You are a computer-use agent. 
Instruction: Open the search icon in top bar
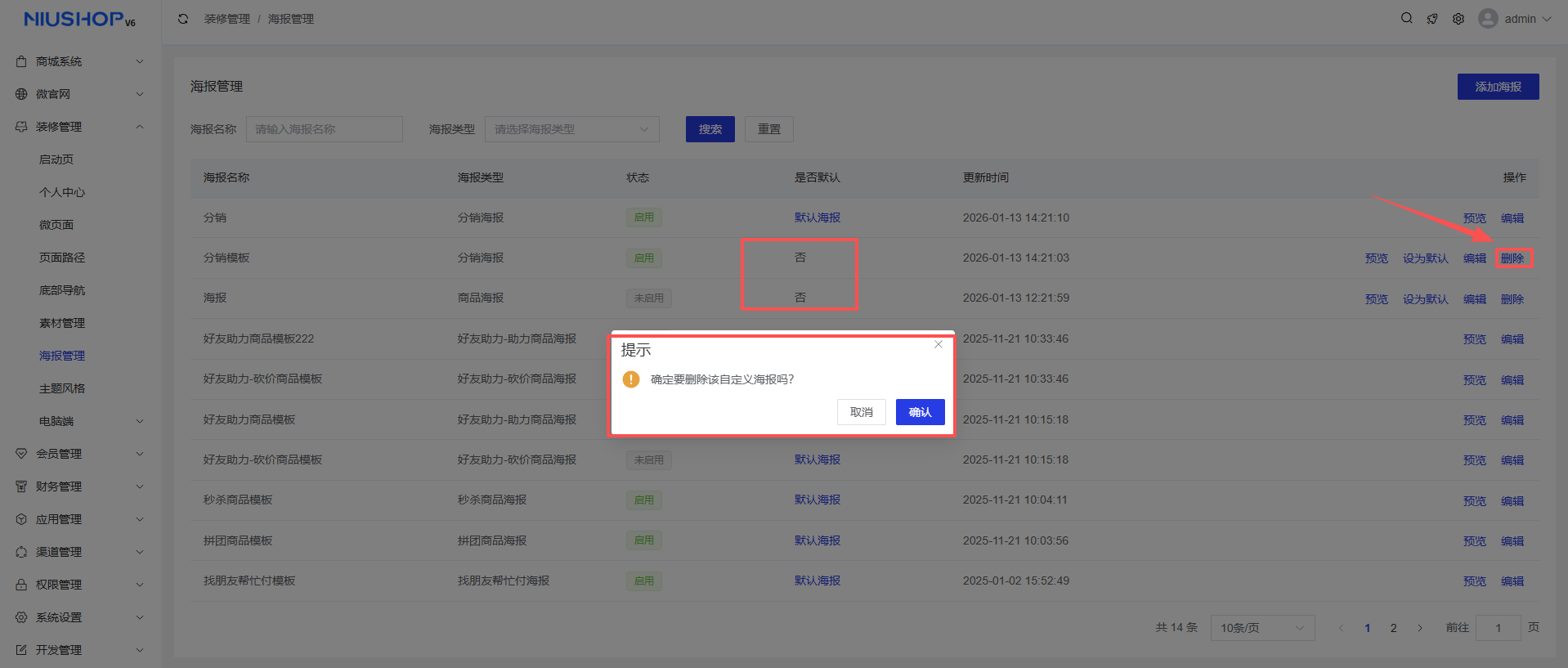[1406, 18]
